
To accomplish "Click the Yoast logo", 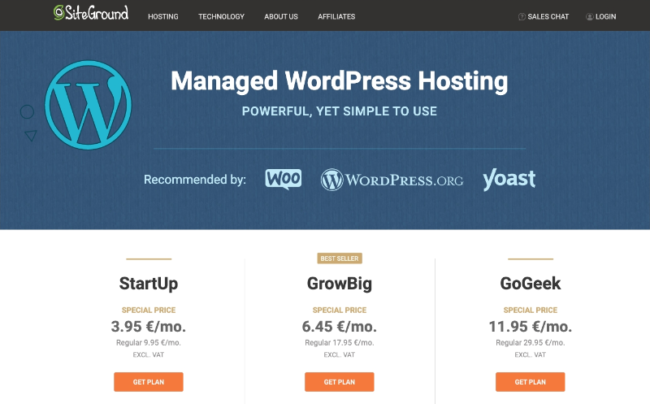I will point(509,179).
